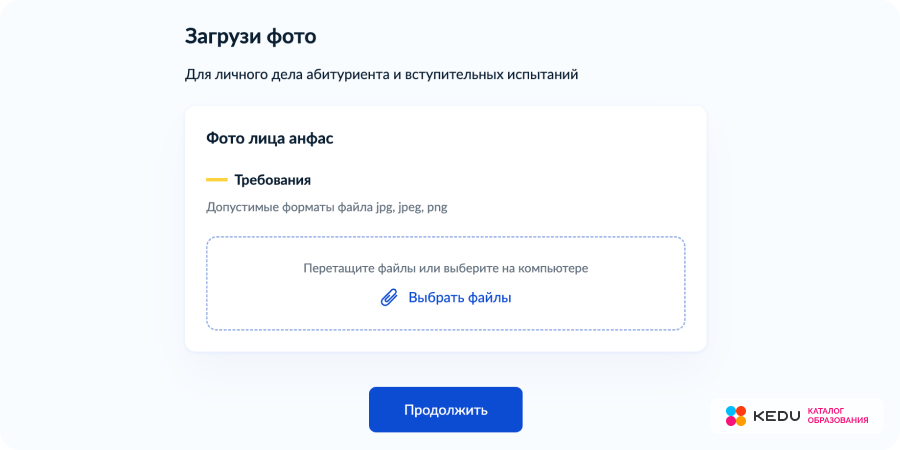This screenshot has height=450, width=900.
Task: Click the 'Для личного дела абитуриента' subtitle
Action: (381, 74)
